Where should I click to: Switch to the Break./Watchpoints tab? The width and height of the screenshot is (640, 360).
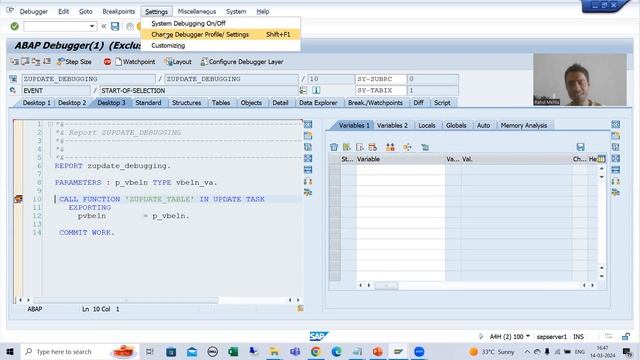point(375,103)
